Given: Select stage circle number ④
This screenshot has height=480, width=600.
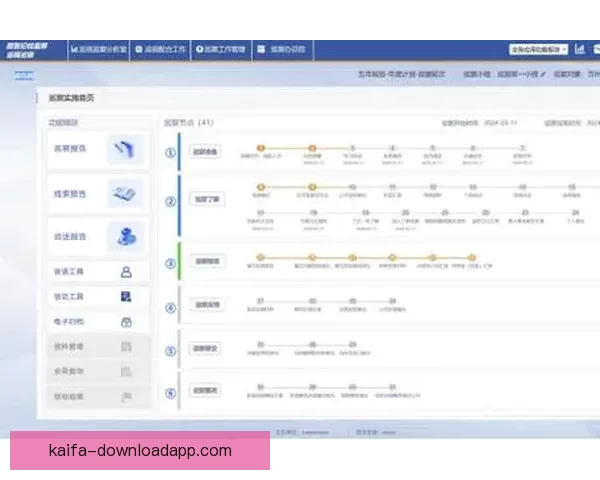Looking at the screenshot, I should (170, 308).
